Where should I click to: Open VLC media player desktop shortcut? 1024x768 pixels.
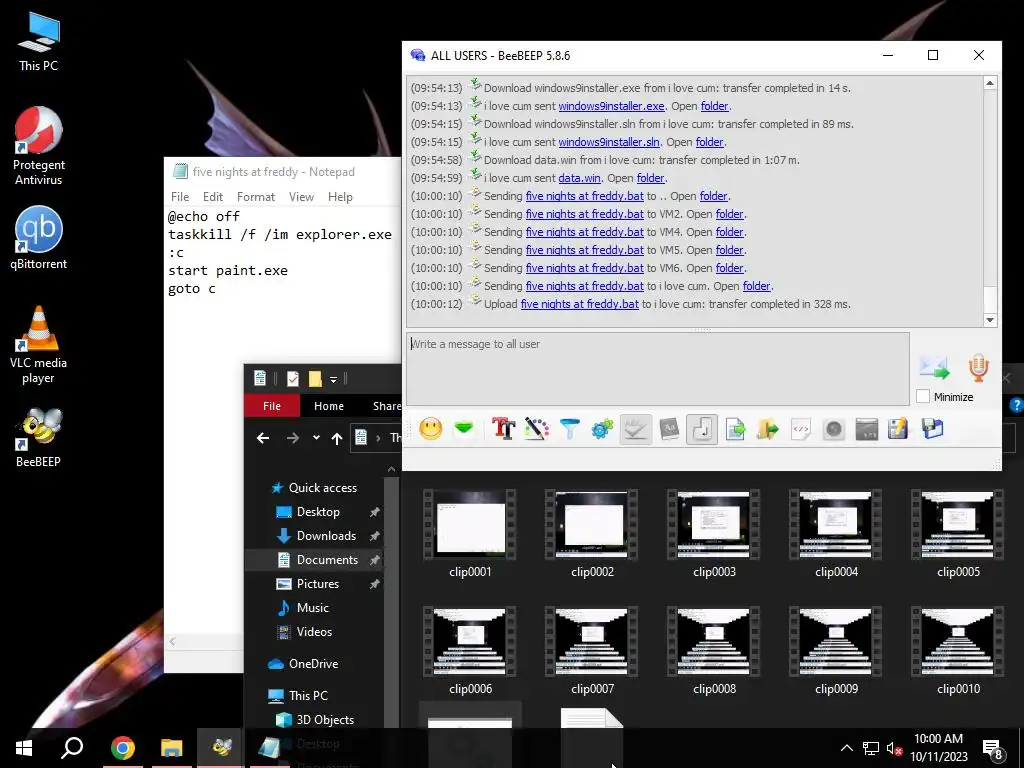39,345
